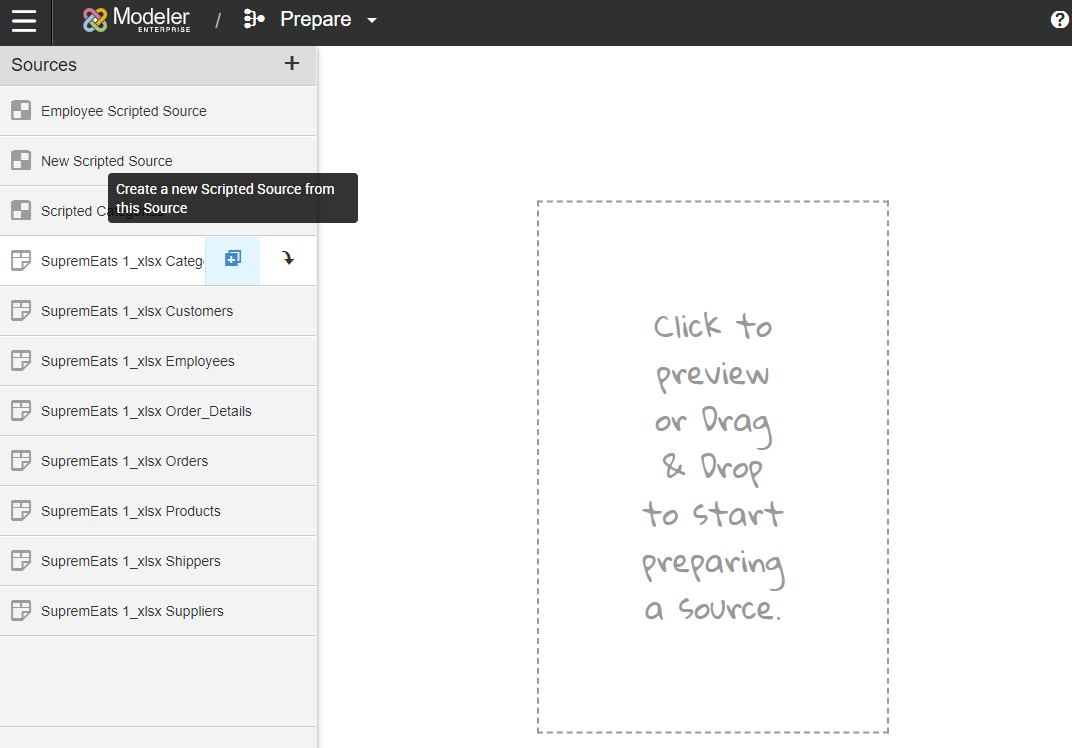Select SupremEats 1_xlsx Order_Details source
Image resolution: width=1072 pixels, height=748 pixels.
pos(146,411)
